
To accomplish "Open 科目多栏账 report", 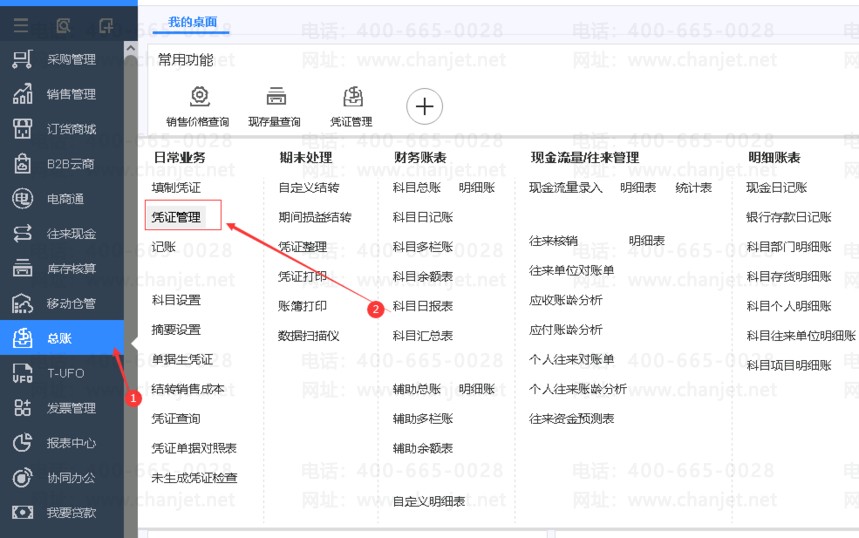I will (423, 247).
